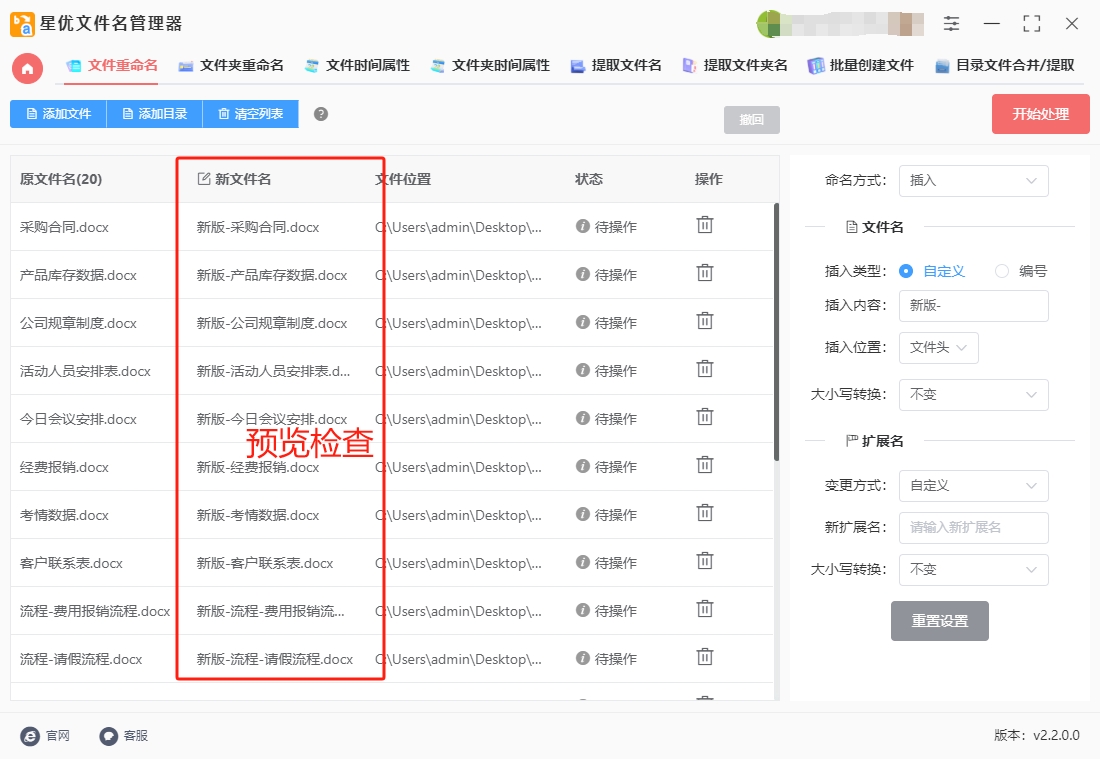The width and height of the screenshot is (1100, 760).
Task: Delete the 采购合同.docx row with trash icon
Action: [704, 225]
